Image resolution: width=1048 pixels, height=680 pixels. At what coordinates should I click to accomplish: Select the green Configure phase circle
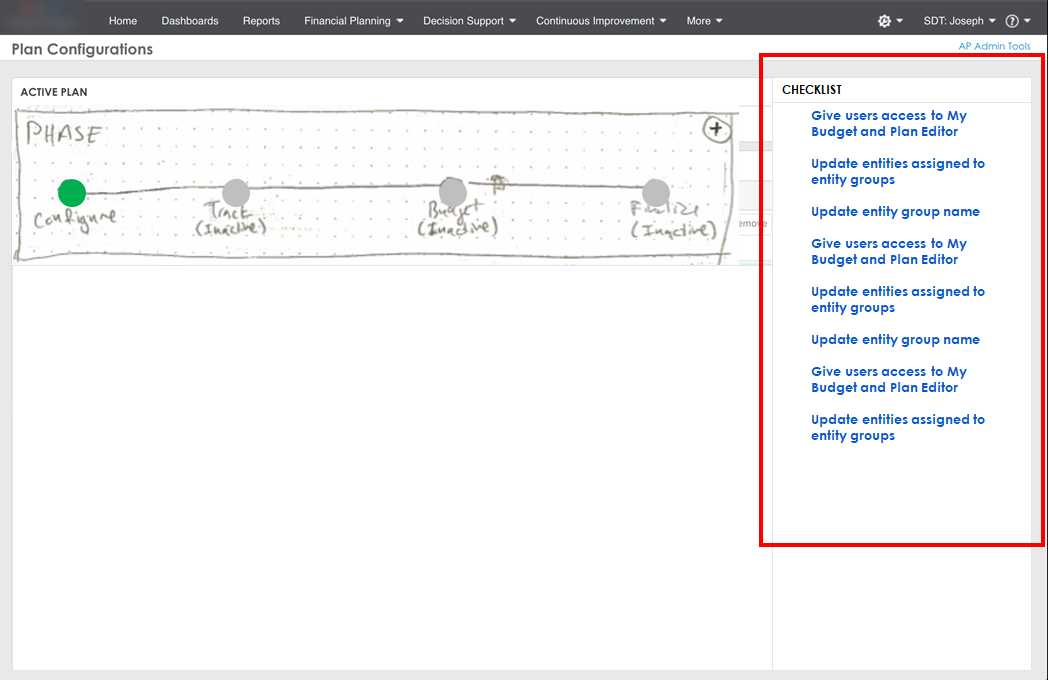pos(72,193)
